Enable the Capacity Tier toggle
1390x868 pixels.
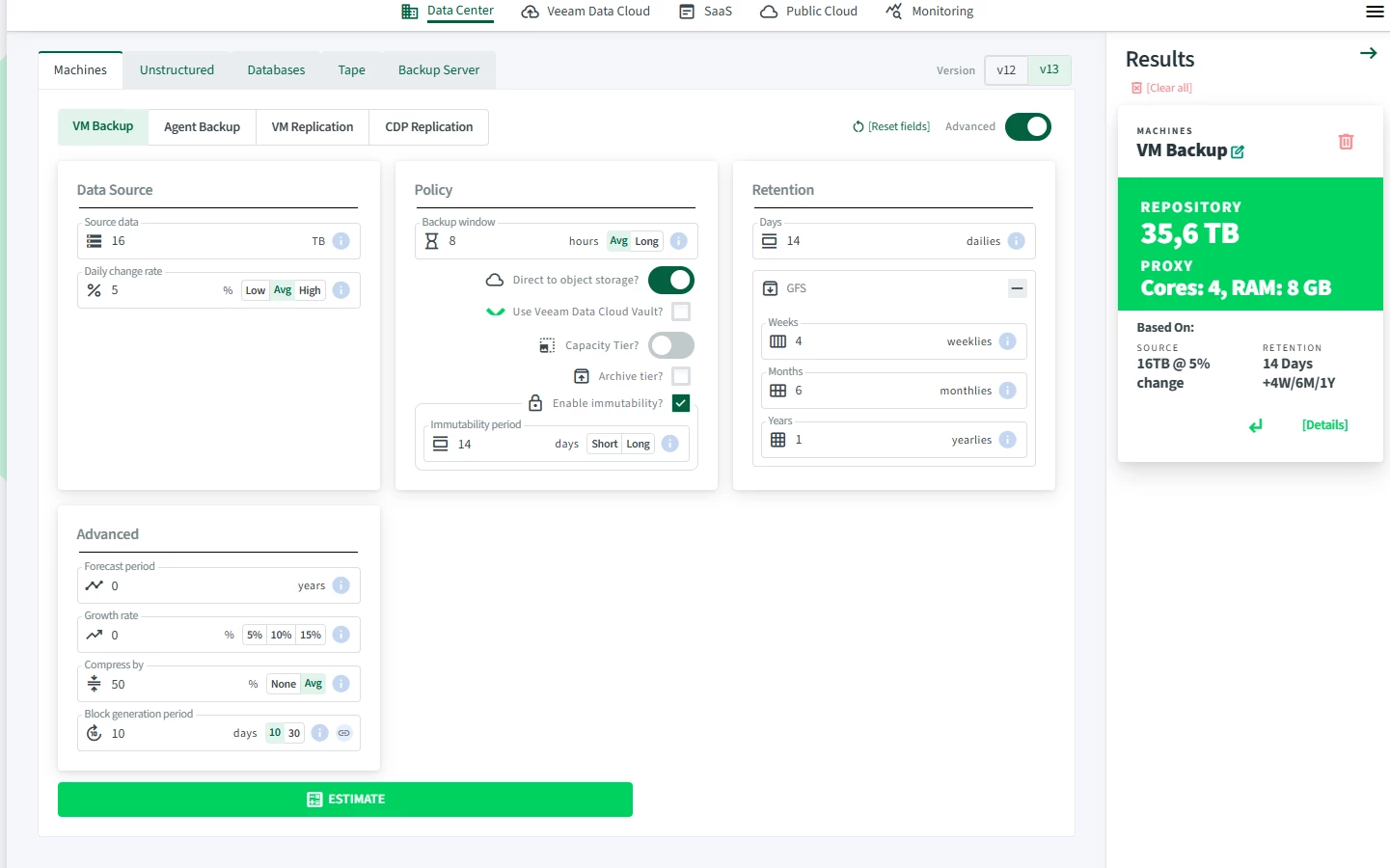[671, 345]
